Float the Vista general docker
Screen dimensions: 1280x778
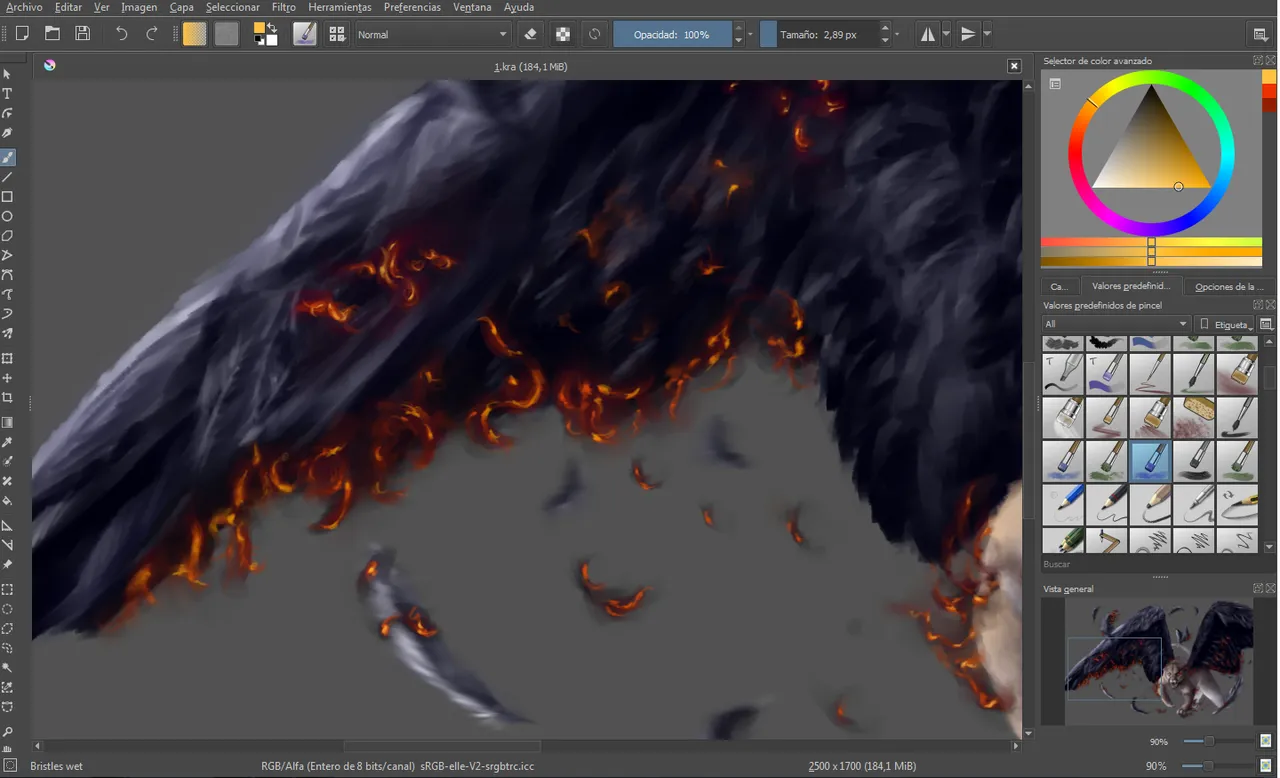click(1258, 589)
